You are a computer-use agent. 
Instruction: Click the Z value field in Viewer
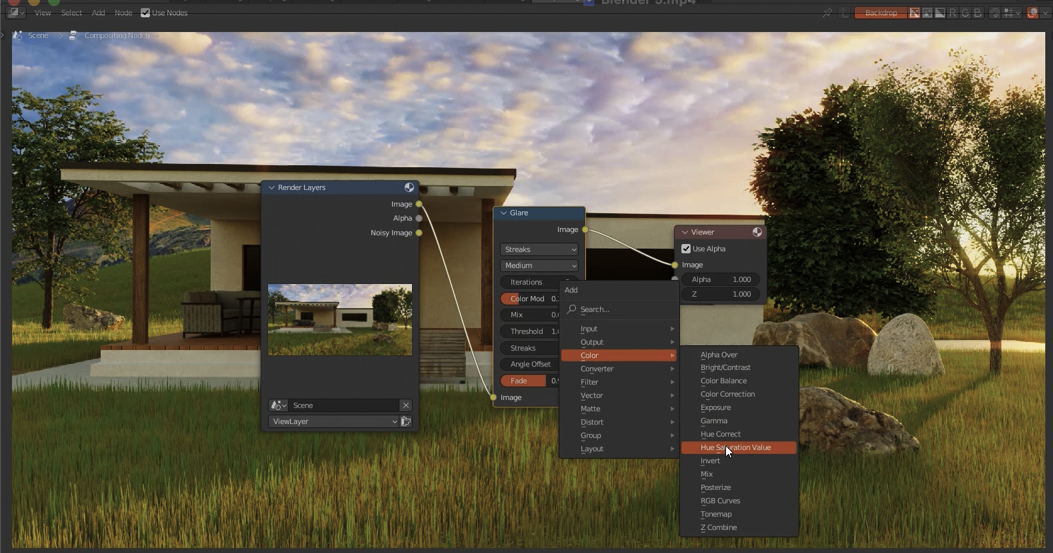pos(721,294)
